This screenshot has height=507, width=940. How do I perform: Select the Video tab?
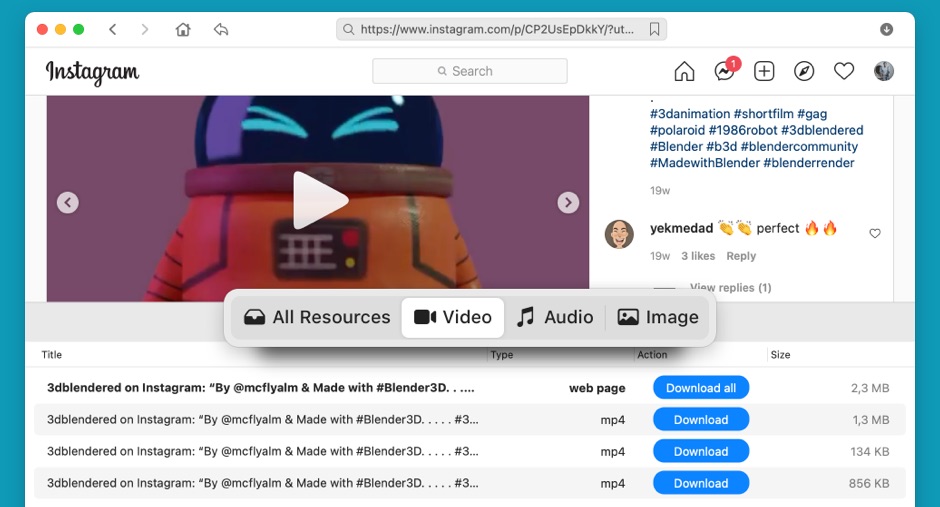pos(453,317)
